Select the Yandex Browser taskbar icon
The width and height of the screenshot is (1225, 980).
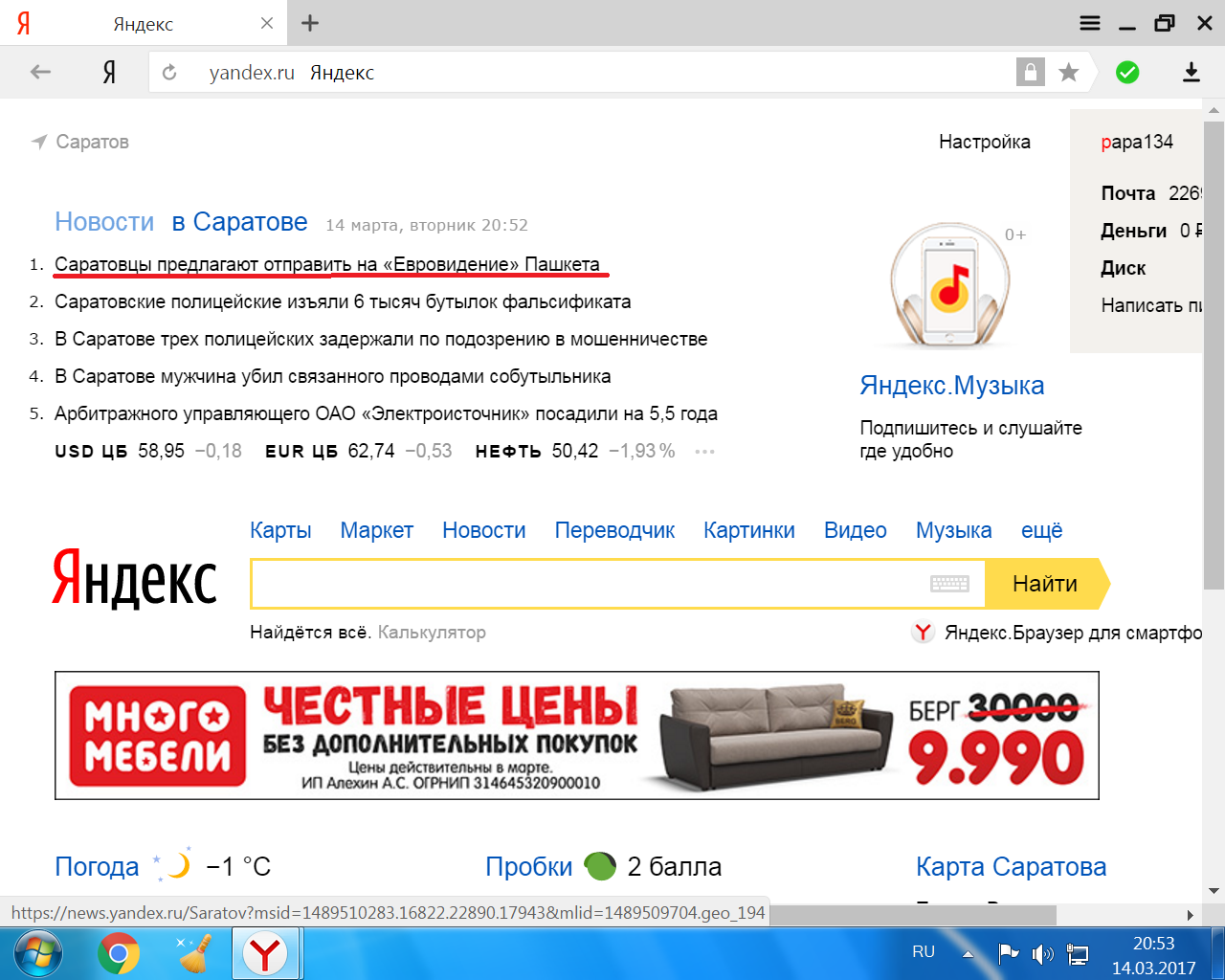point(264,954)
